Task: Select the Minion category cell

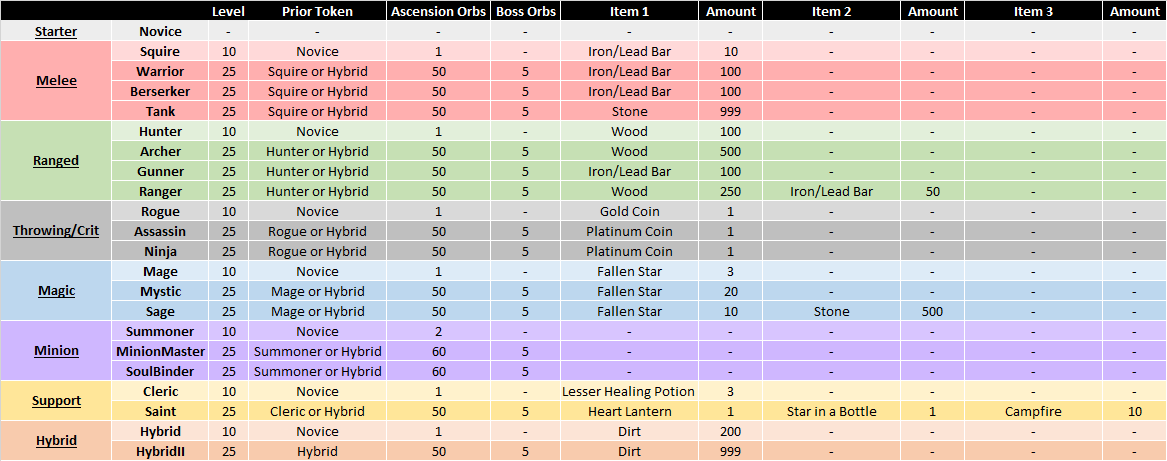Action: click(x=57, y=351)
